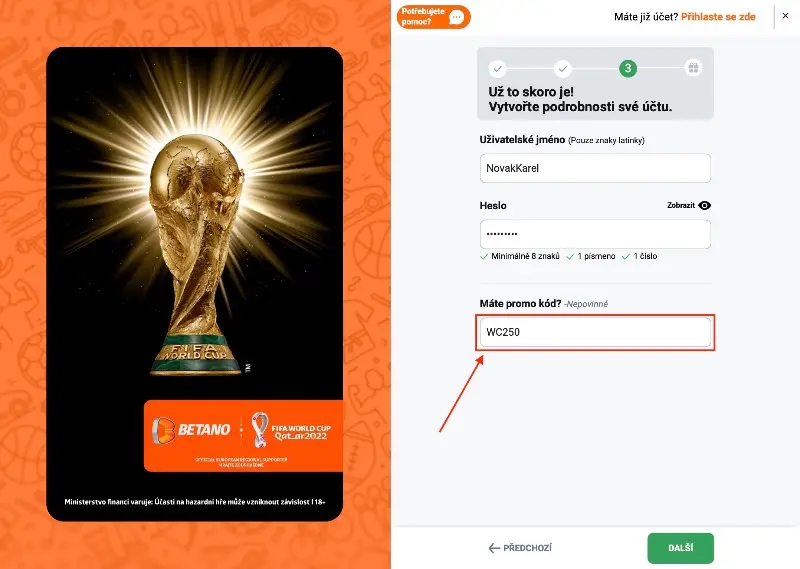Close the registration dialog with X
This screenshot has height=569, width=800.
[785, 16]
